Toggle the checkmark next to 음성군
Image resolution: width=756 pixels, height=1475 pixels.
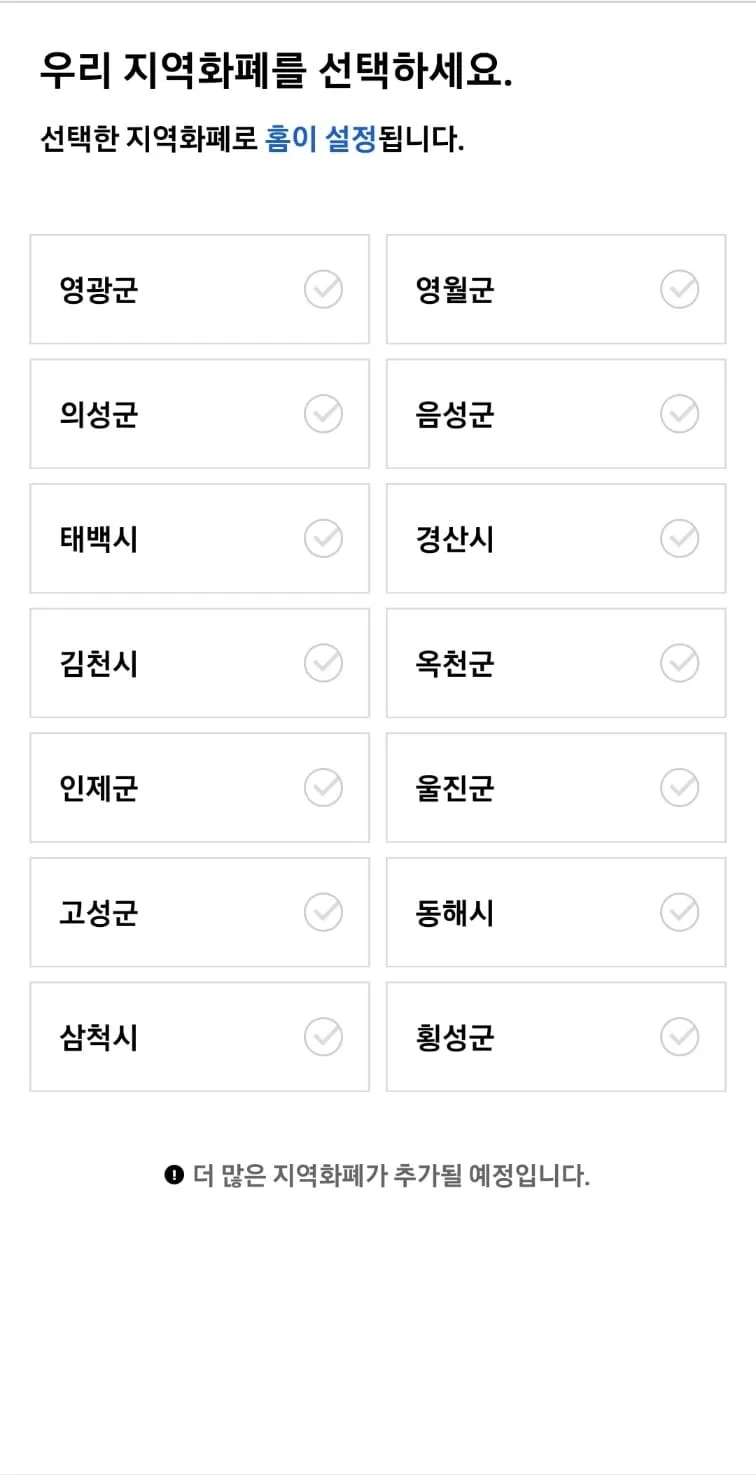tap(679, 414)
